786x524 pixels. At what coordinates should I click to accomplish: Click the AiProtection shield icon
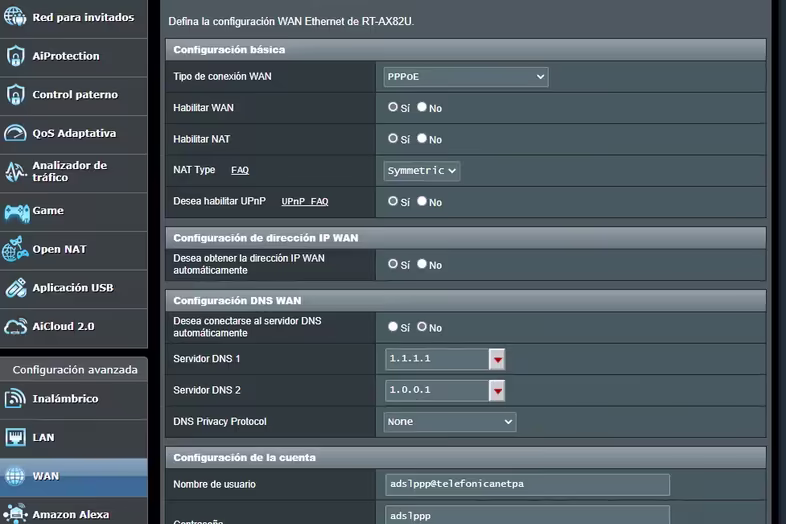tap(16, 56)
